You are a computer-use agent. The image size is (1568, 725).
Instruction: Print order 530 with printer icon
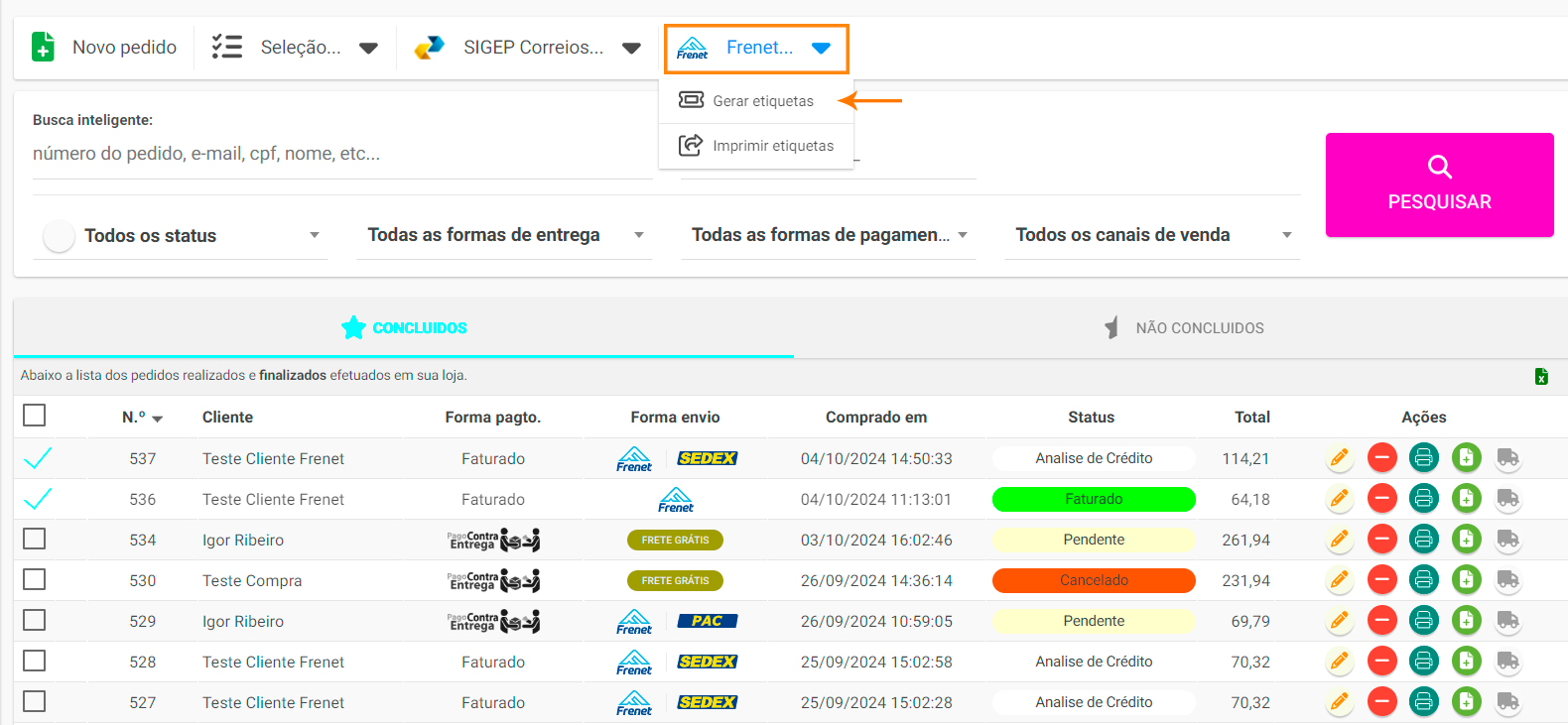1424,579
